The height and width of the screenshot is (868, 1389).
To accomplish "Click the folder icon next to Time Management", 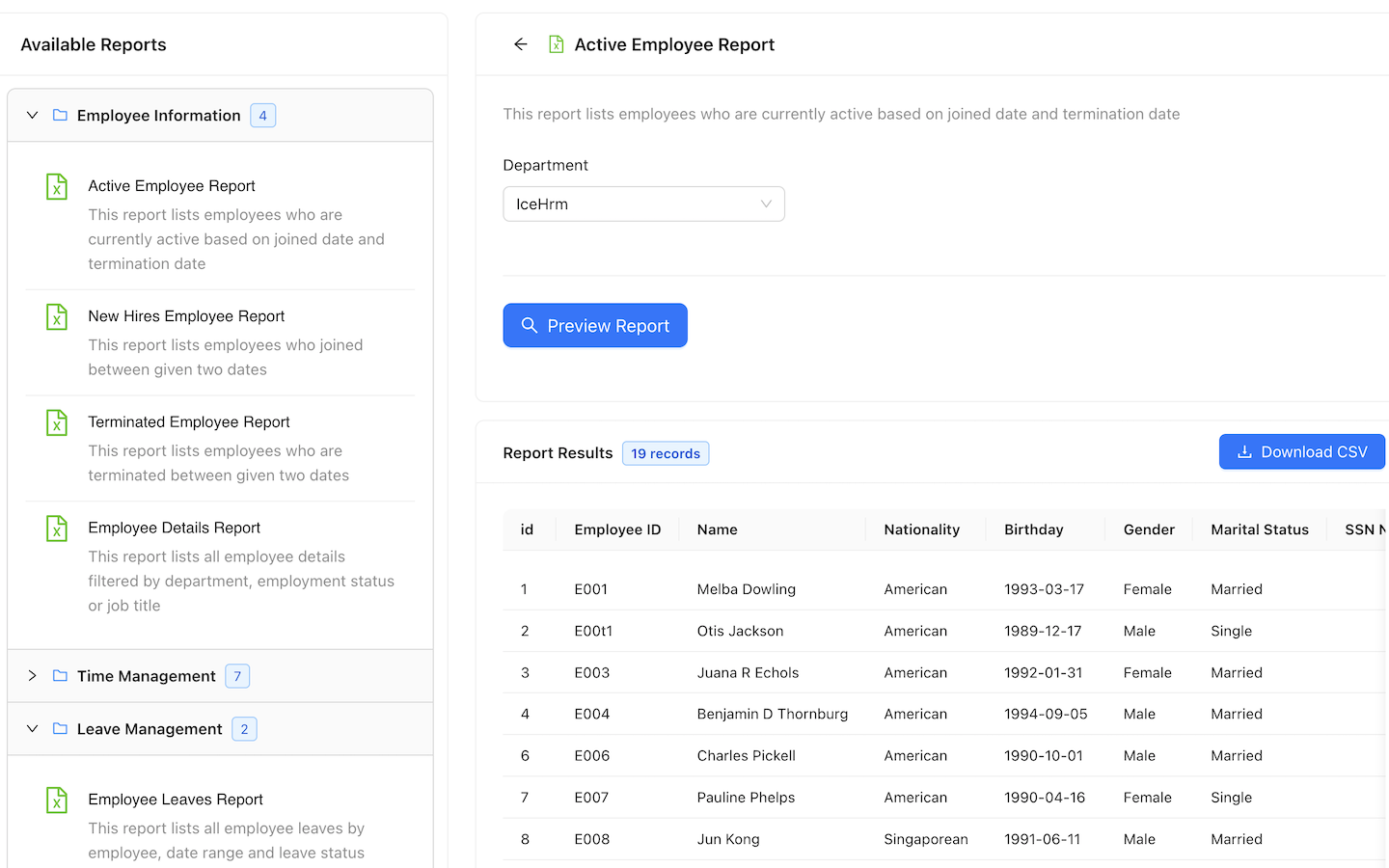I will click(58, 676).
